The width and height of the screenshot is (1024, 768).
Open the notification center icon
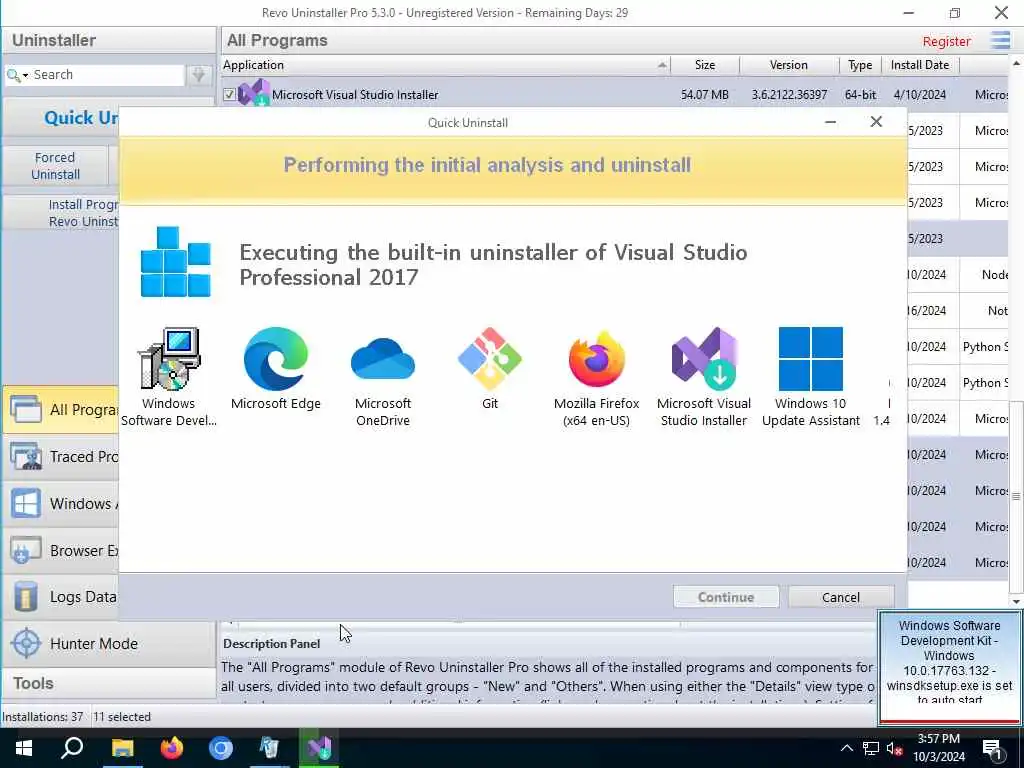[992, 749]
